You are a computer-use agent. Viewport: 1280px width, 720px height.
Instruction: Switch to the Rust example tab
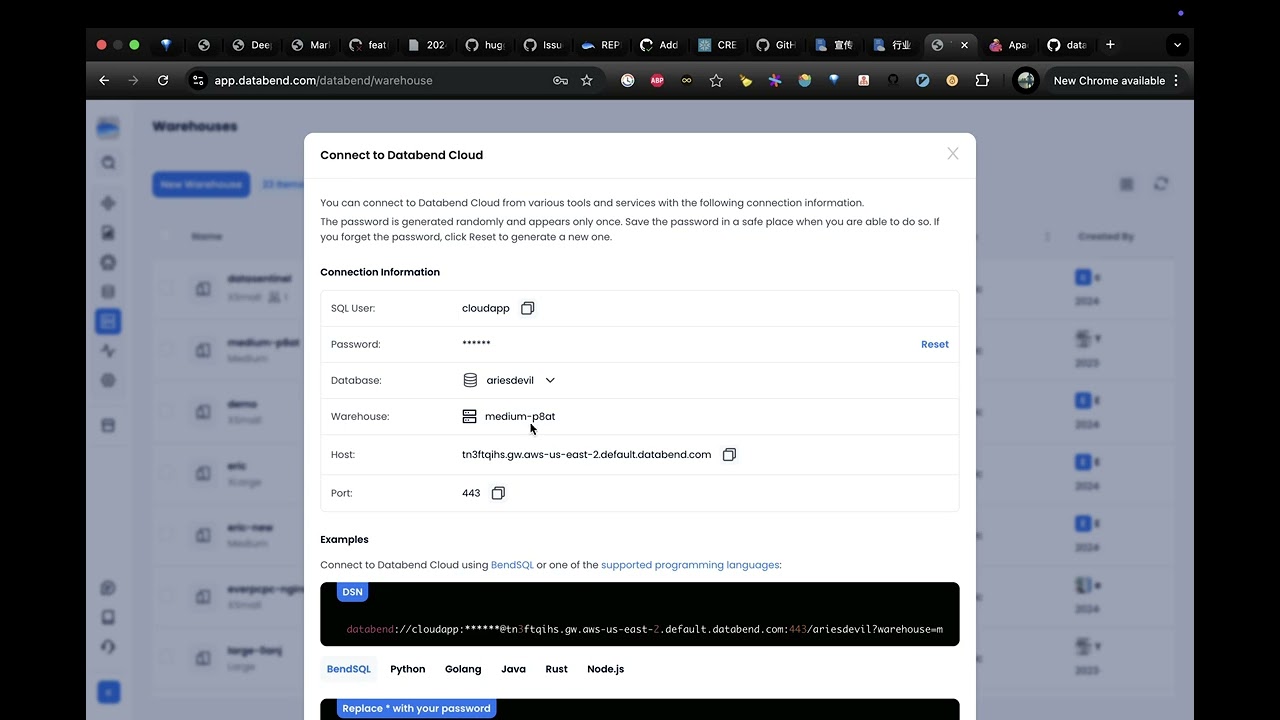[x=557, y=669]
